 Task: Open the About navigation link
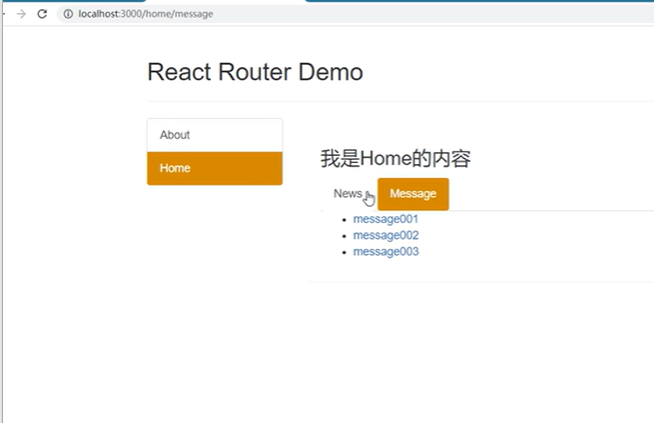pyautogui.click(x=215, y=135)
